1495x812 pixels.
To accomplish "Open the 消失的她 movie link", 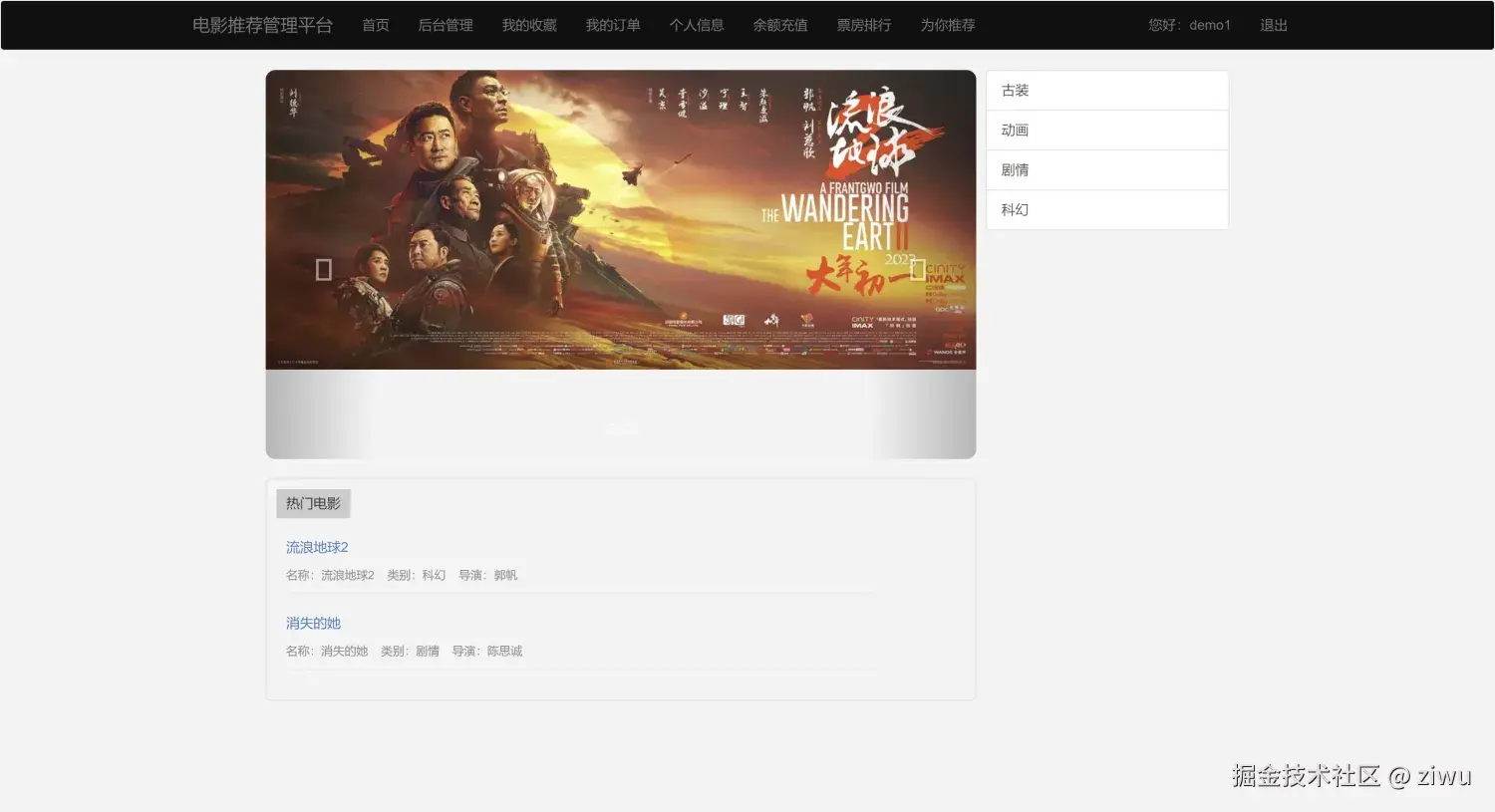I will [x=313, y=623].
